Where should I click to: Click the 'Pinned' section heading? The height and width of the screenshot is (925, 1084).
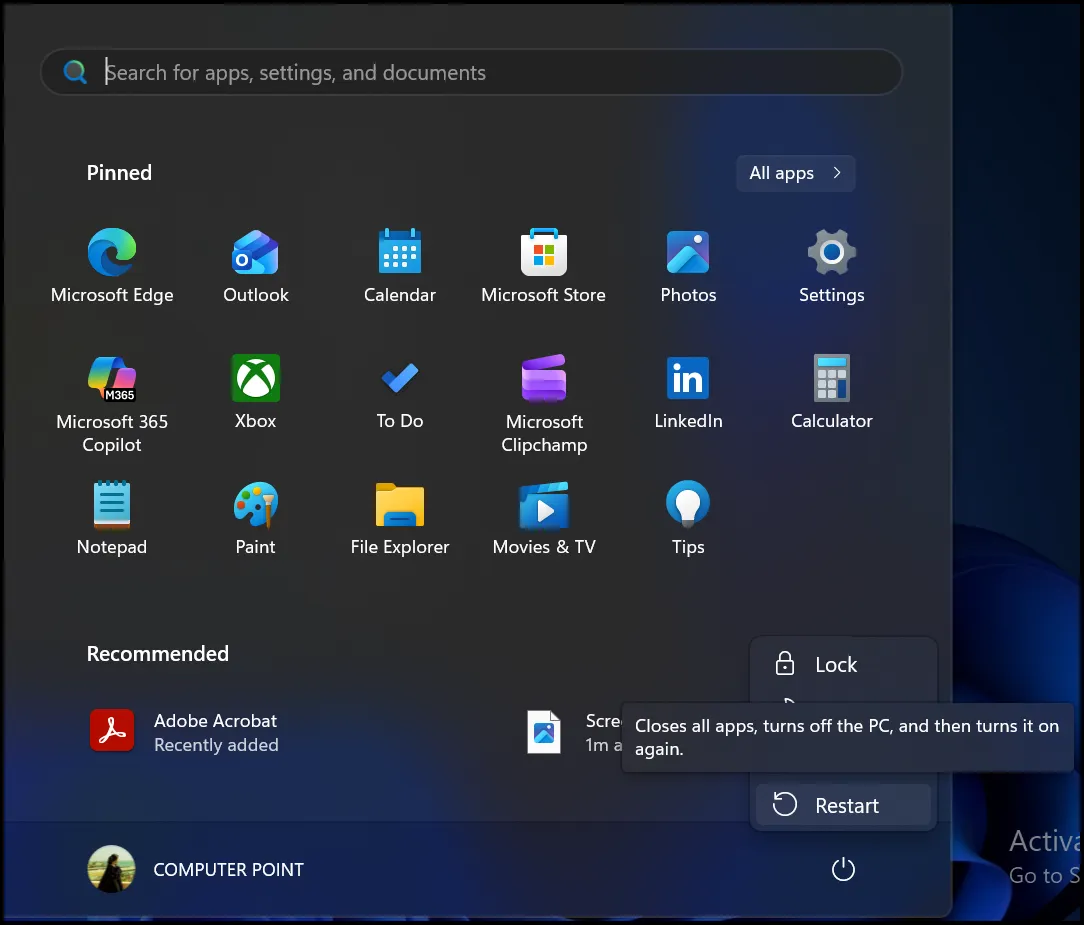point(119,173)
